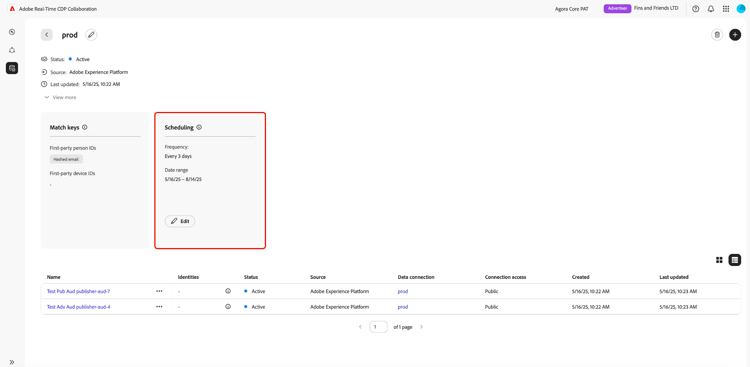Click the Edit button in Scheduling card

pos(180,221)
